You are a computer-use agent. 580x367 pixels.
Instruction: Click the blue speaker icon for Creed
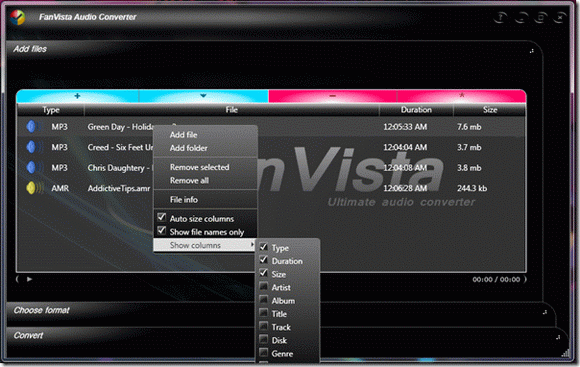pyautogui.click(x=34, y=147)
